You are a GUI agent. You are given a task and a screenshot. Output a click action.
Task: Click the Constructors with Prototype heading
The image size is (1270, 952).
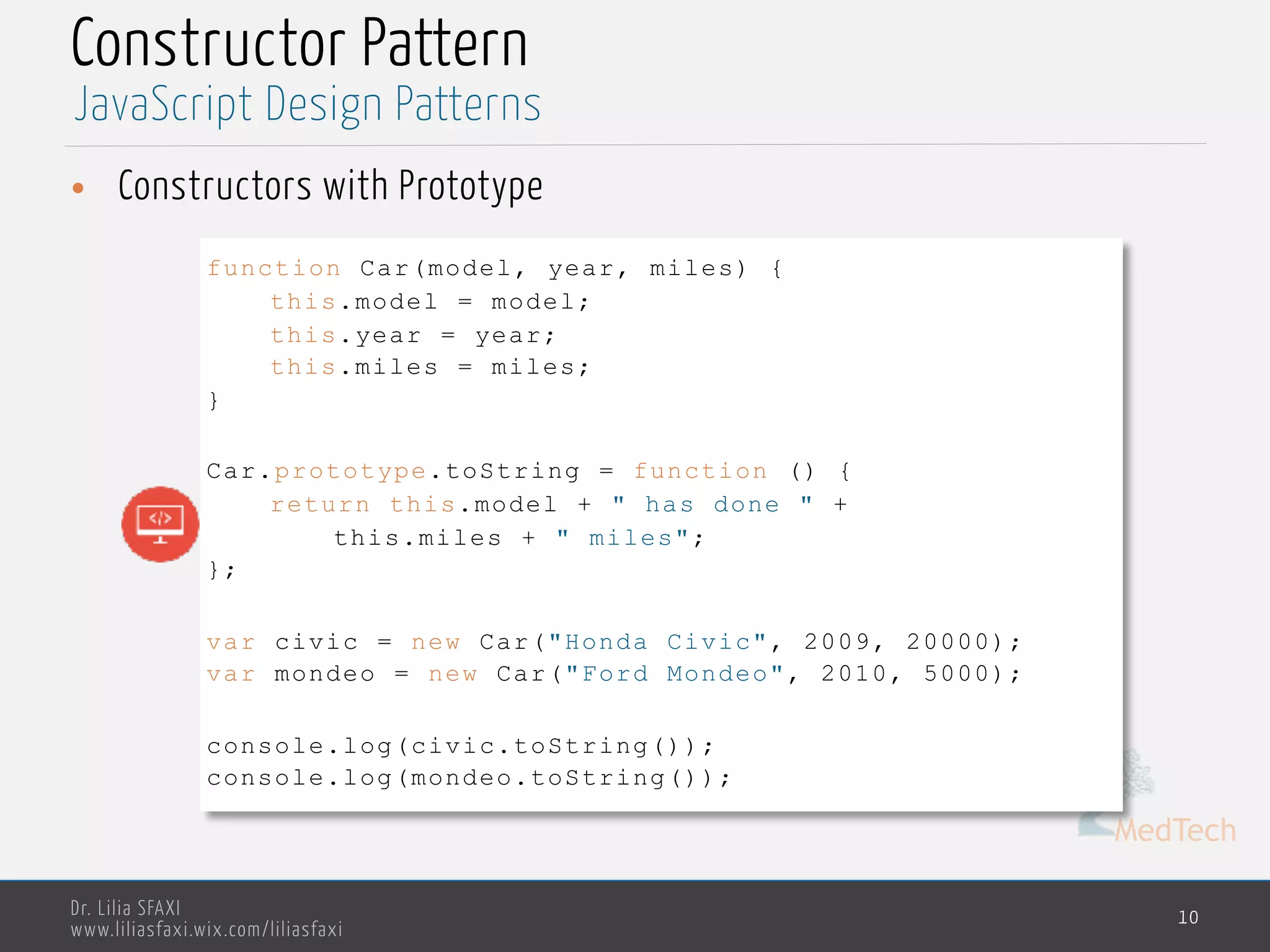[330, 186]
